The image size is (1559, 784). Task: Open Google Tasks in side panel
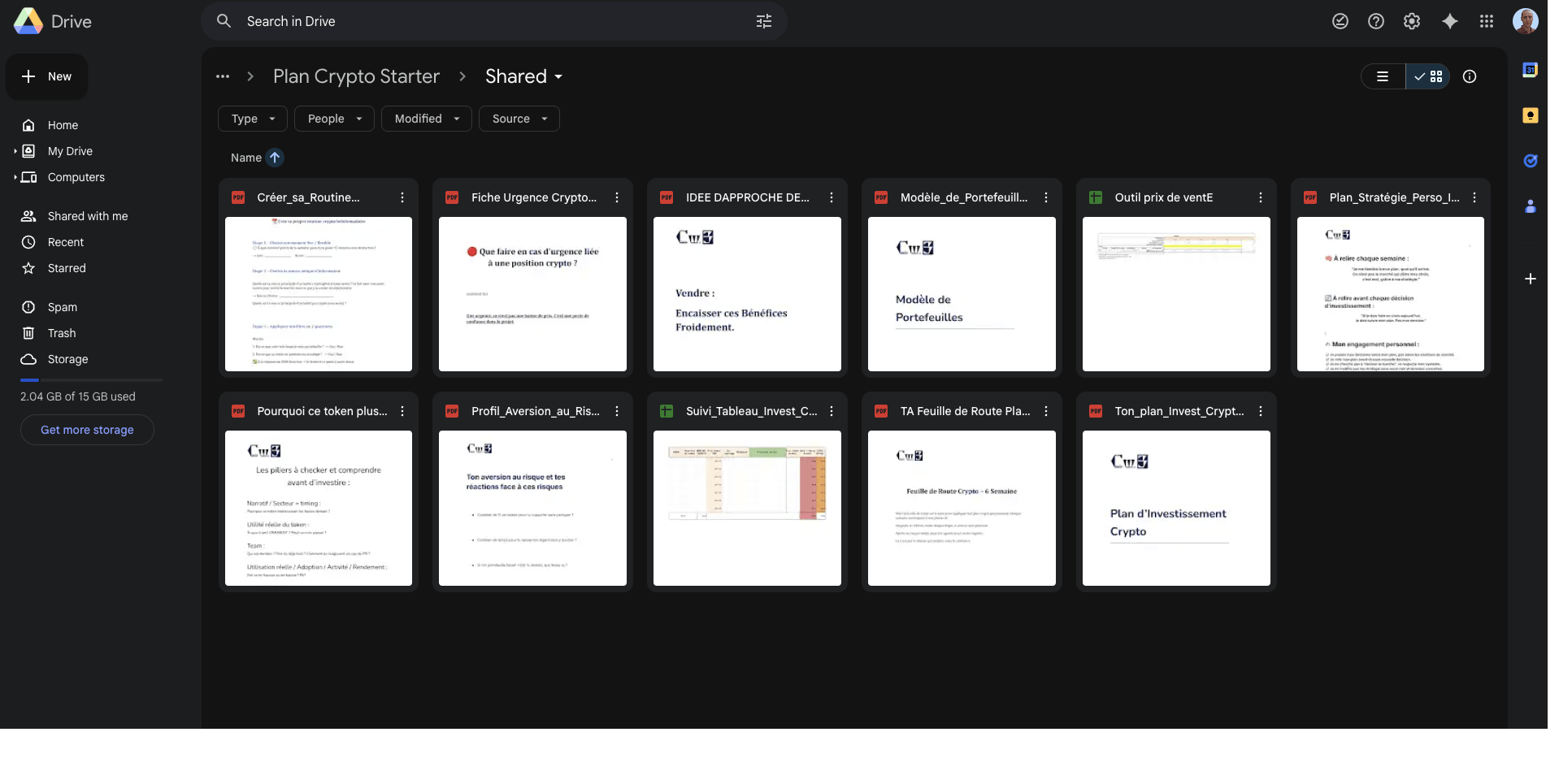coord(1530,161)
